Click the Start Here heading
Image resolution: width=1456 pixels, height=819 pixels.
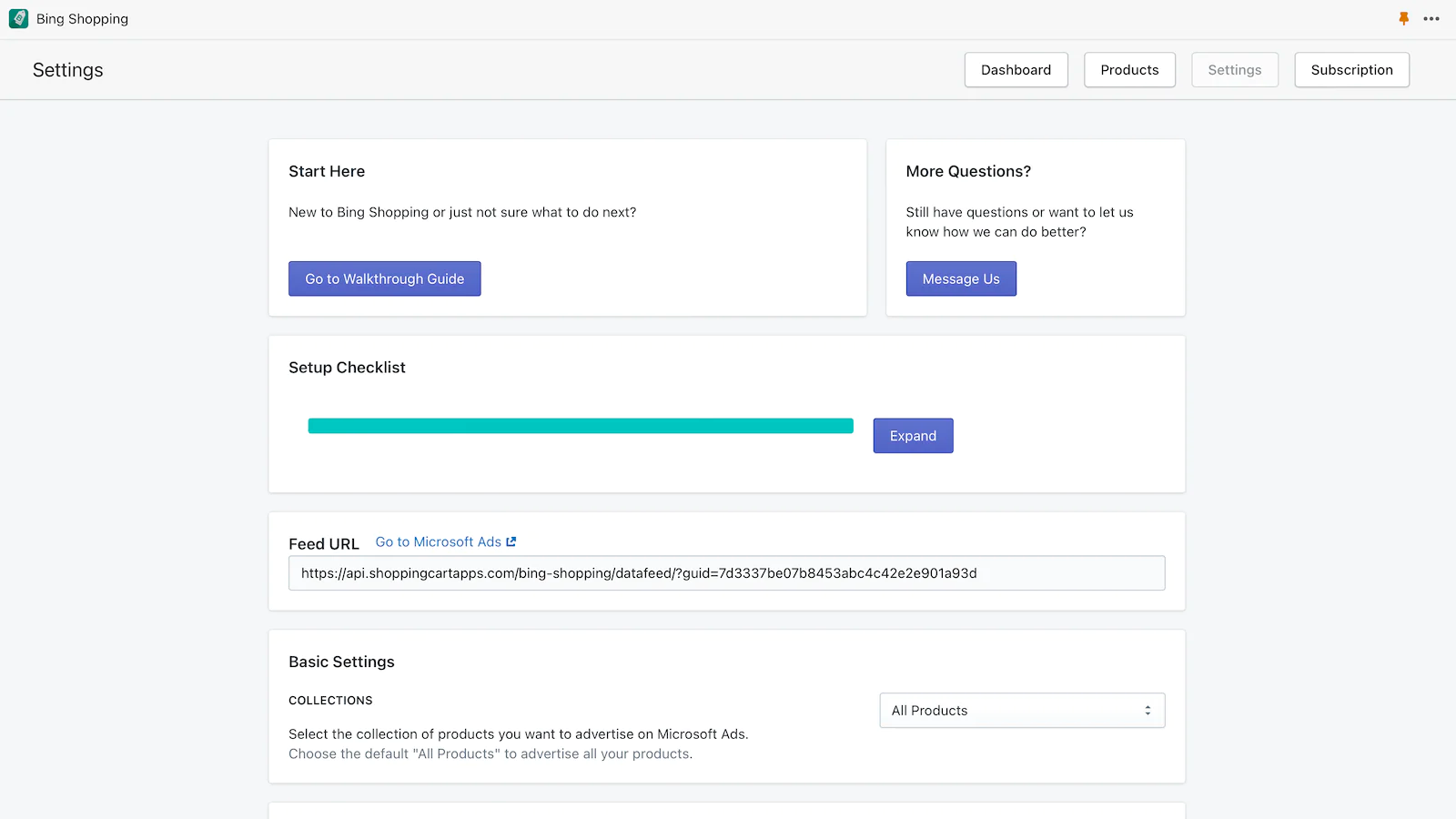(x=327, y=171)
